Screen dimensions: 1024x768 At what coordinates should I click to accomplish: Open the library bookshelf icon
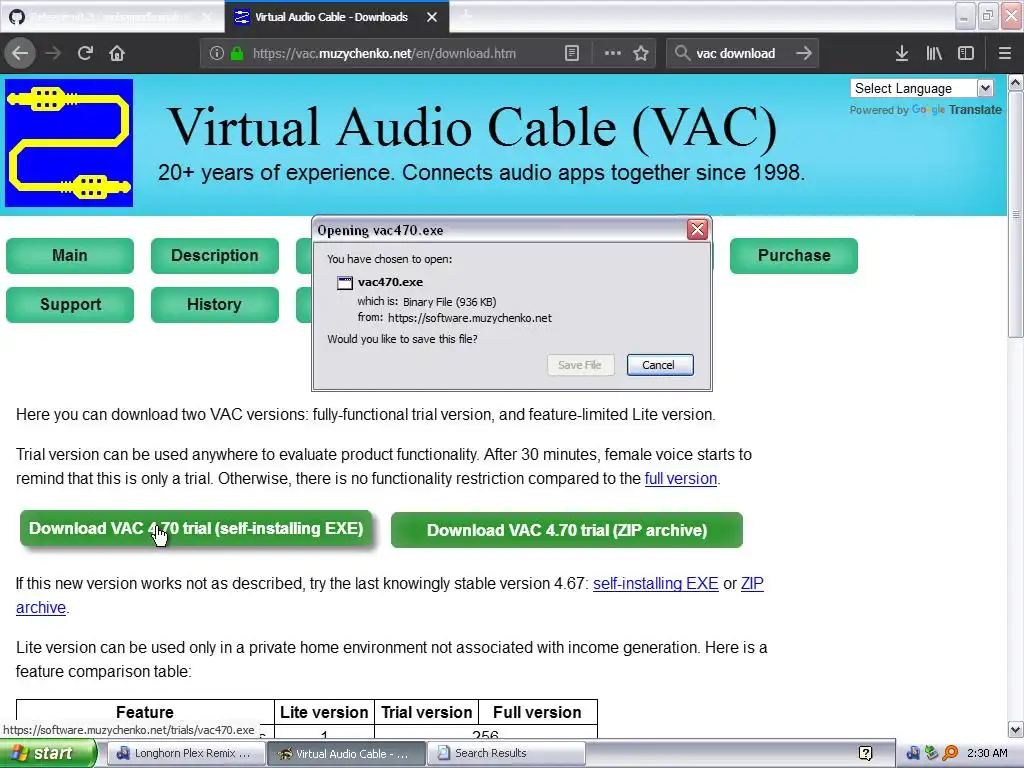934,54
